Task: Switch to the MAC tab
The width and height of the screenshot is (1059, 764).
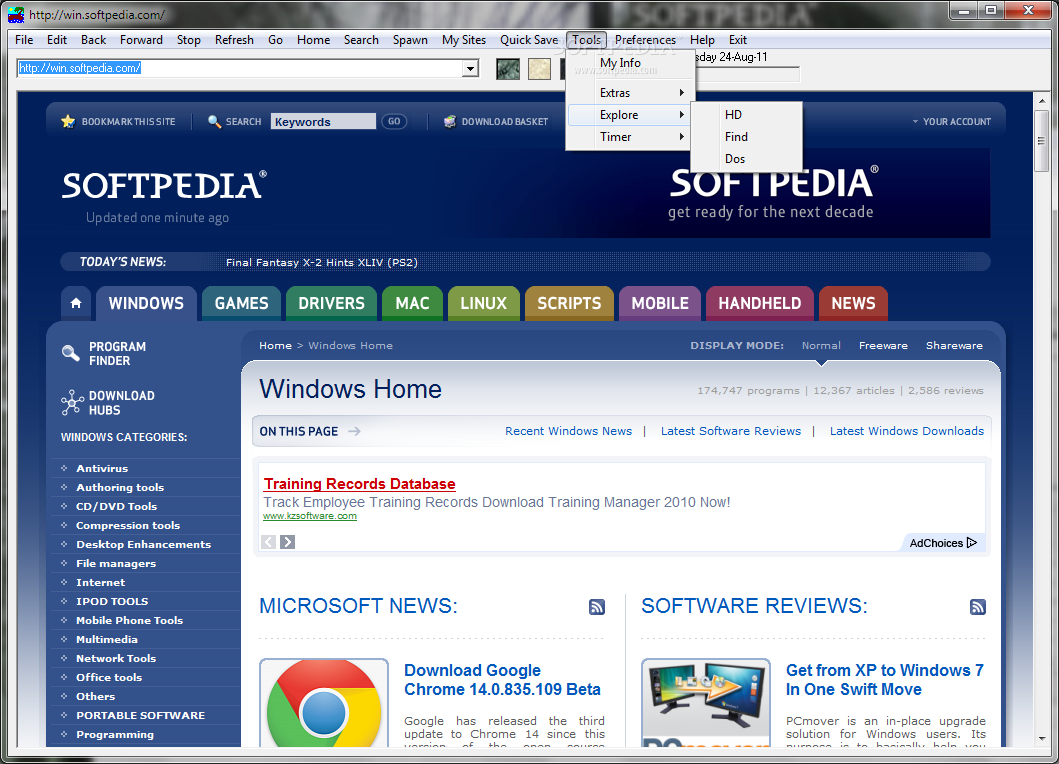Action: [x=412, y=303]
